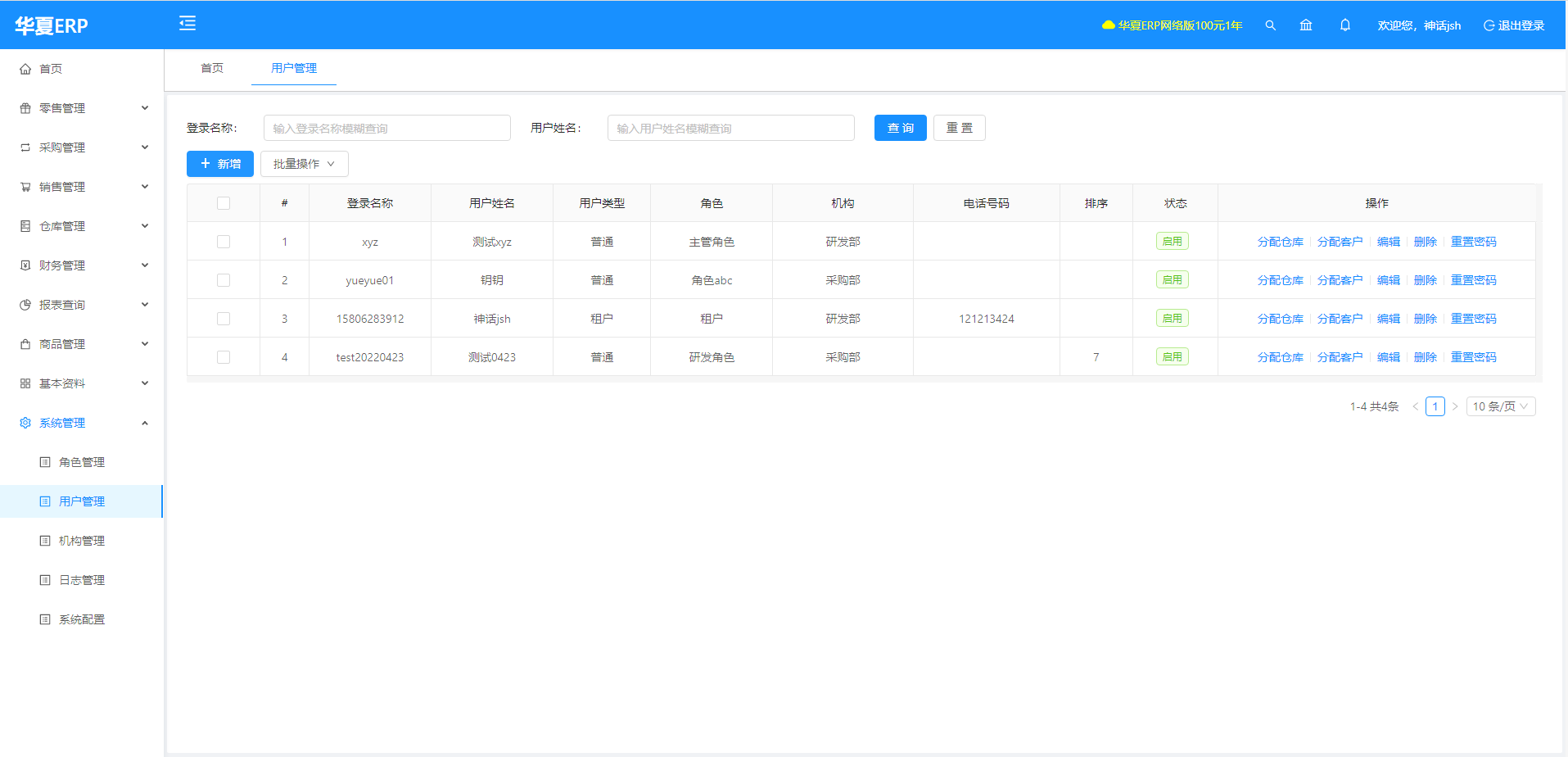Screen dimensions: 1568x757
Task: Click 研发角色 role cell
Action: click(712, 357)
